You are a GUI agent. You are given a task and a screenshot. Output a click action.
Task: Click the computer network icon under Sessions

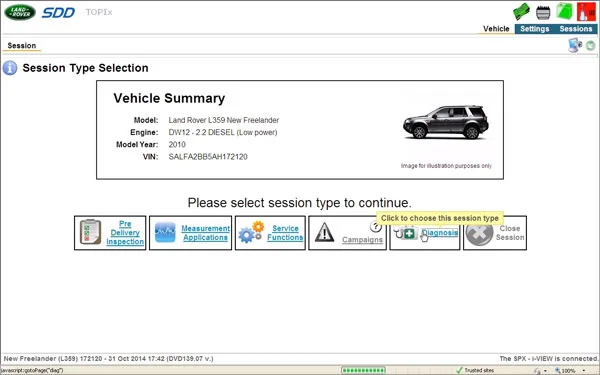(575, 46)
